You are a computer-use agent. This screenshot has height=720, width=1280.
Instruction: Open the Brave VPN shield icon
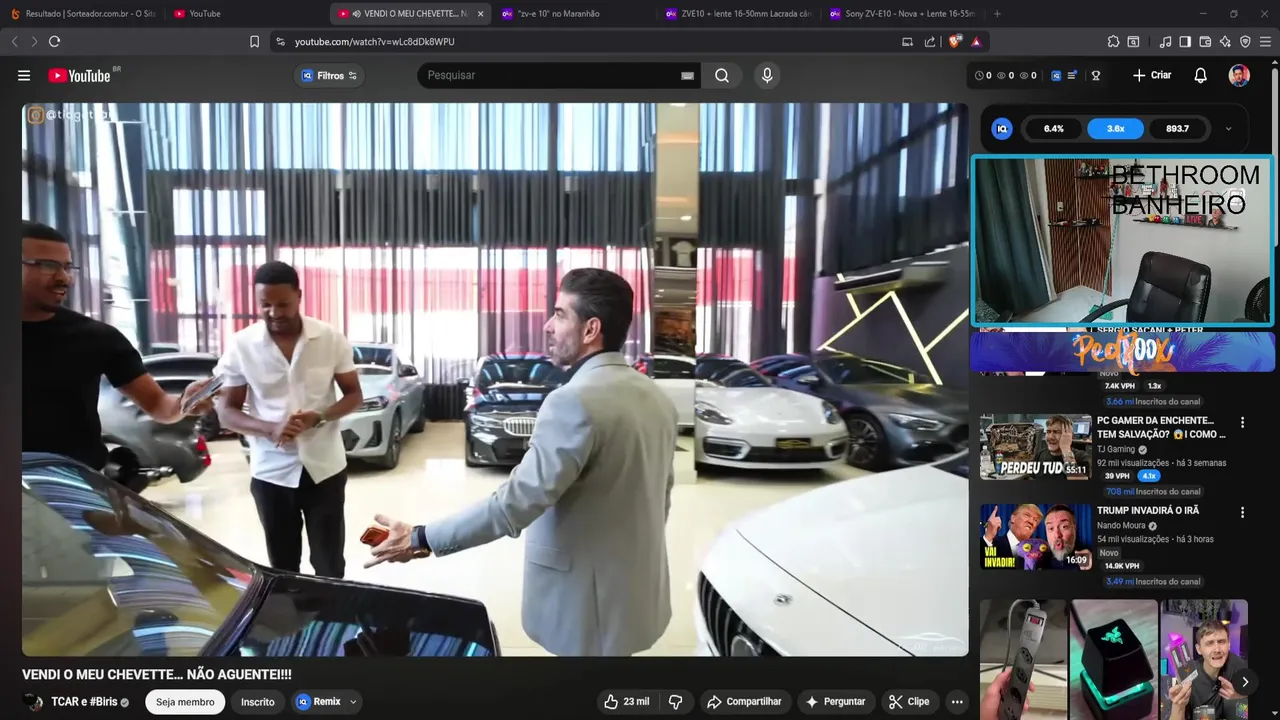1245,41
